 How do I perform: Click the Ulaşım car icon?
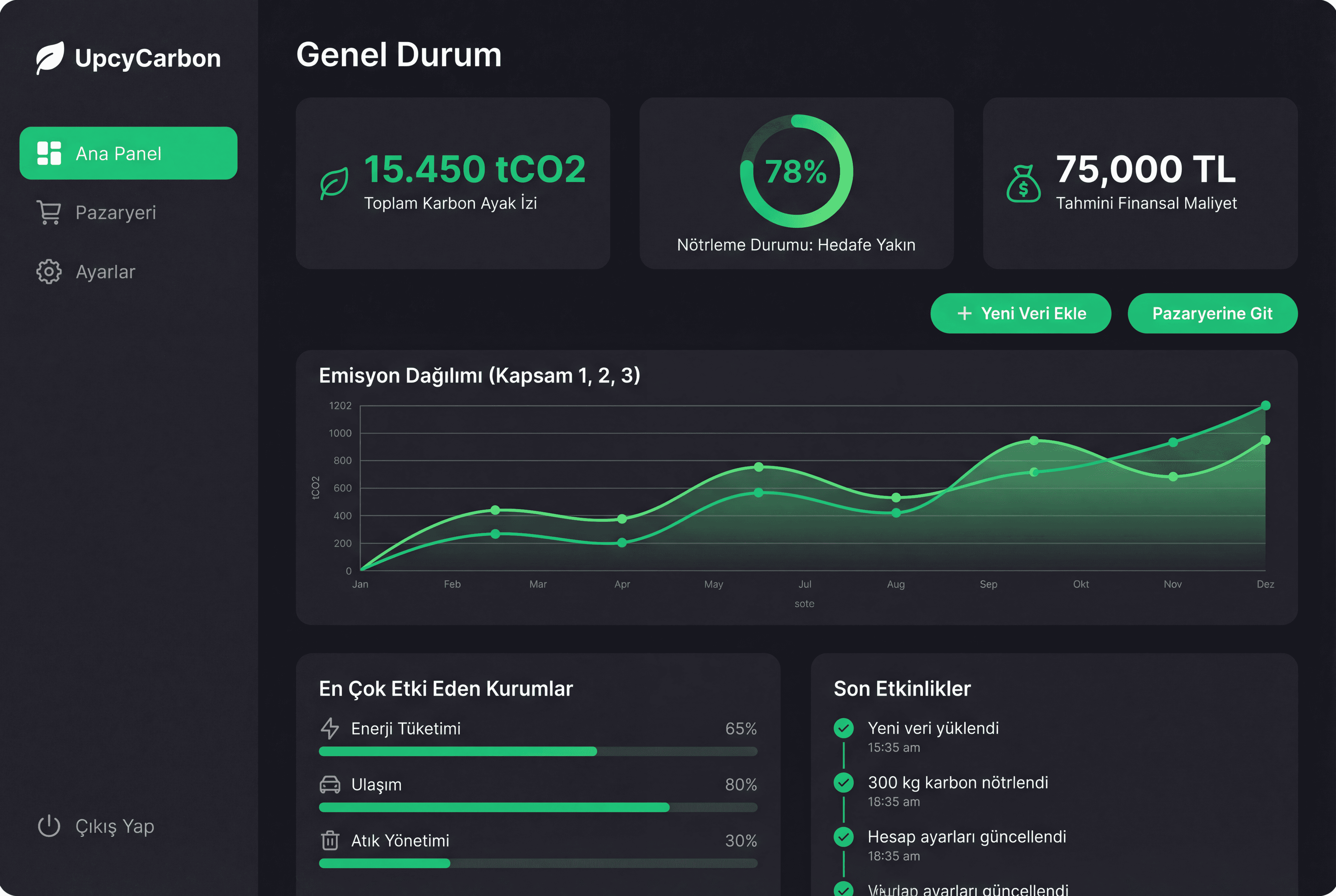pyautogui.click(x=330, y=785)
